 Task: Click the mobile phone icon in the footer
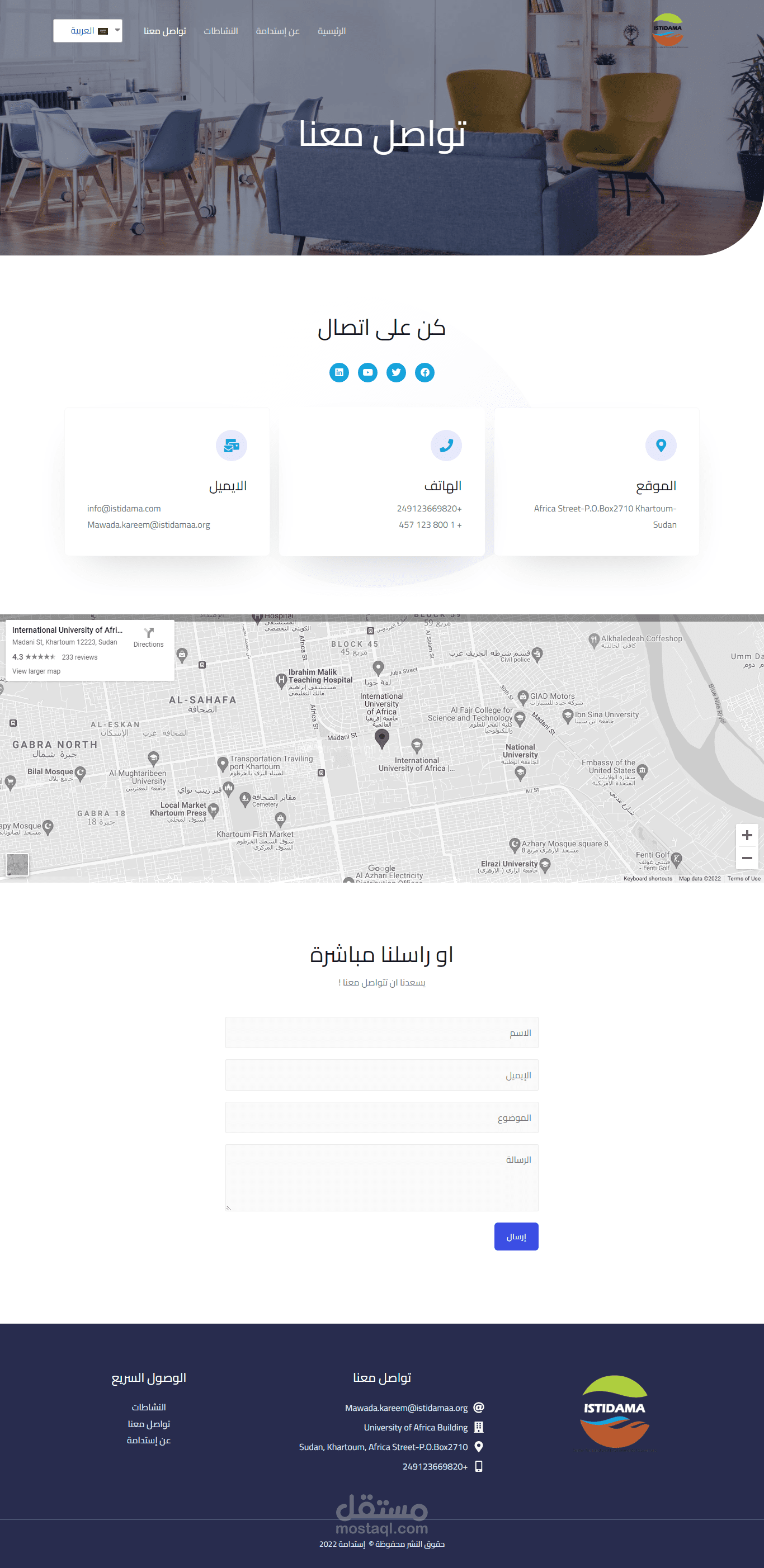click(x=479, y=1466)
